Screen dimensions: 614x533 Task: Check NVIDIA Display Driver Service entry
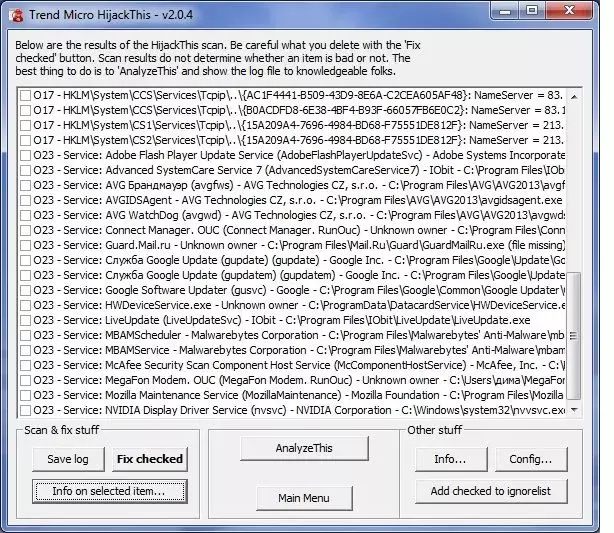25,410
